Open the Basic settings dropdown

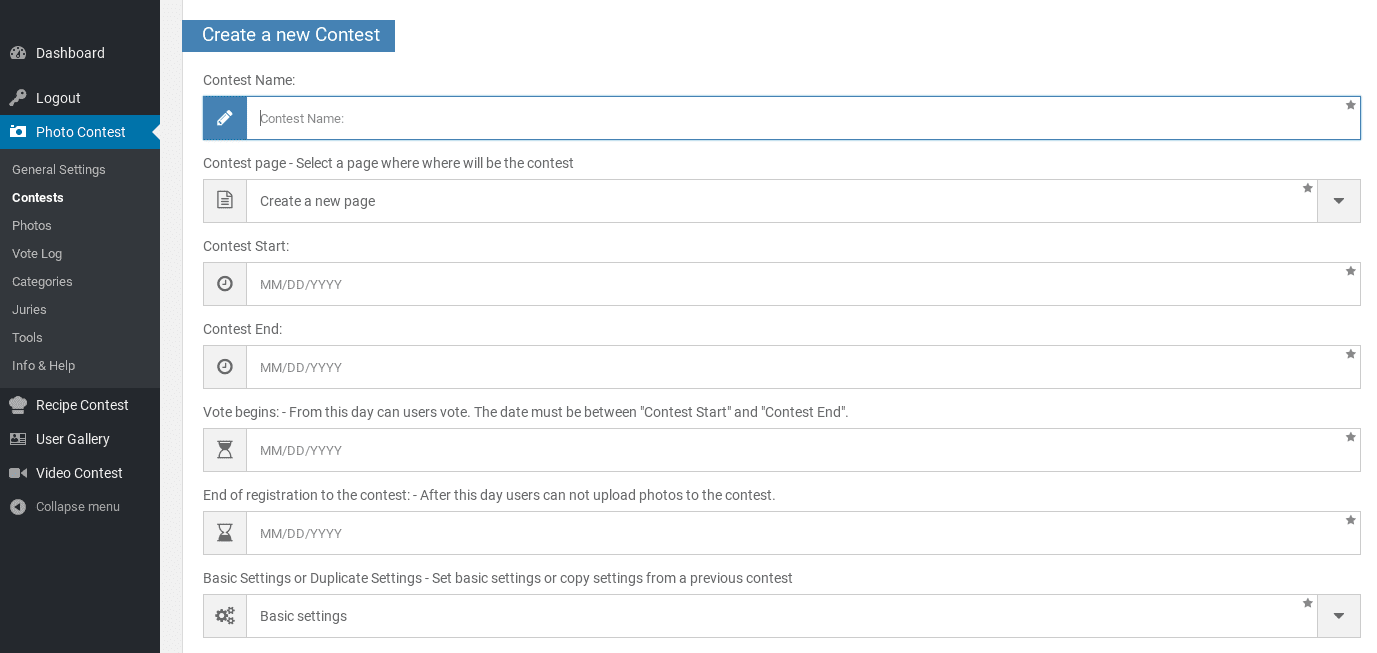point(1338,615)
